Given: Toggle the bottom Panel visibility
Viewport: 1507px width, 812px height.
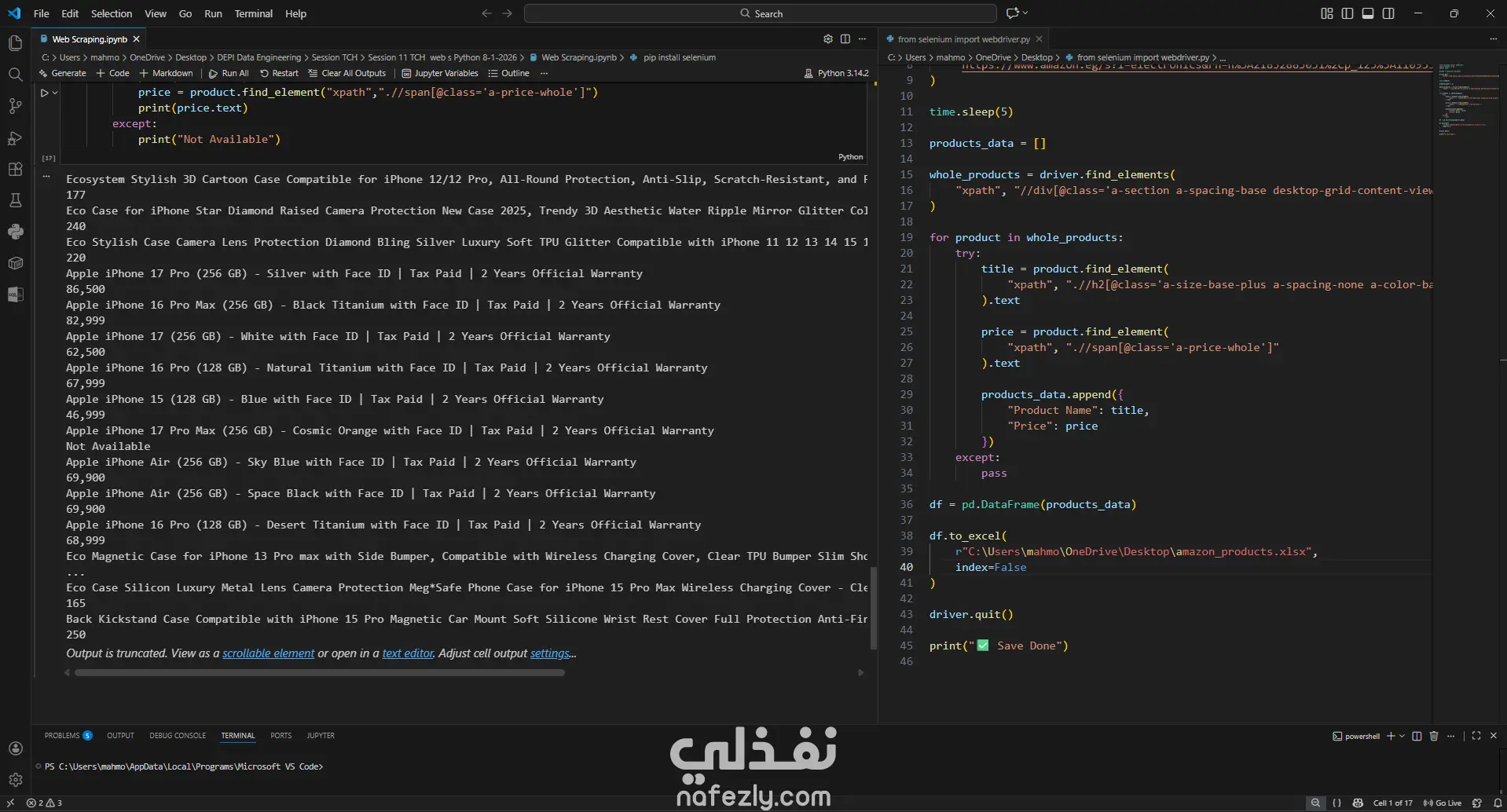Looking at the screenshot, I should [1368, 13].
